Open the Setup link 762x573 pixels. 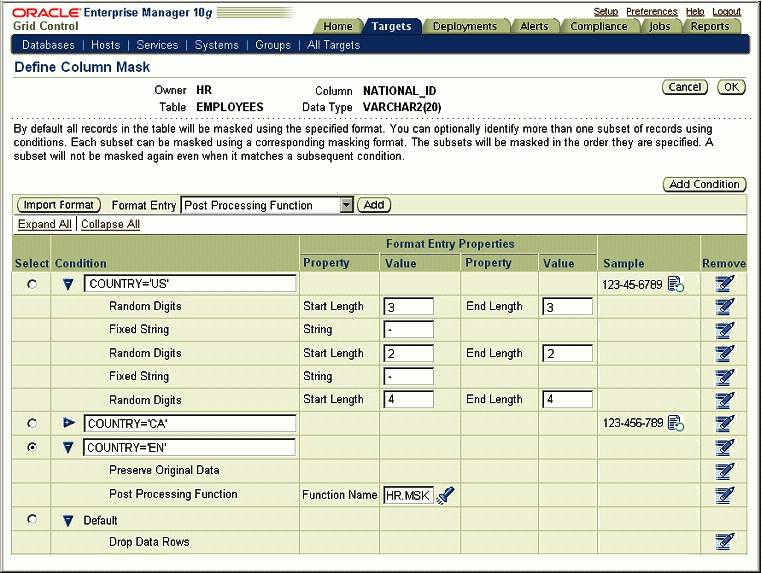pos(606,12)
